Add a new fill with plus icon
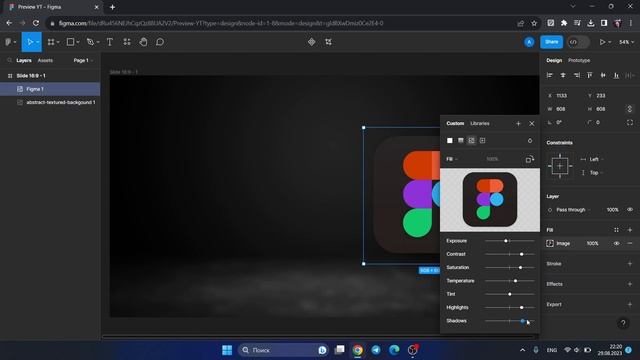 click(630, 230)
